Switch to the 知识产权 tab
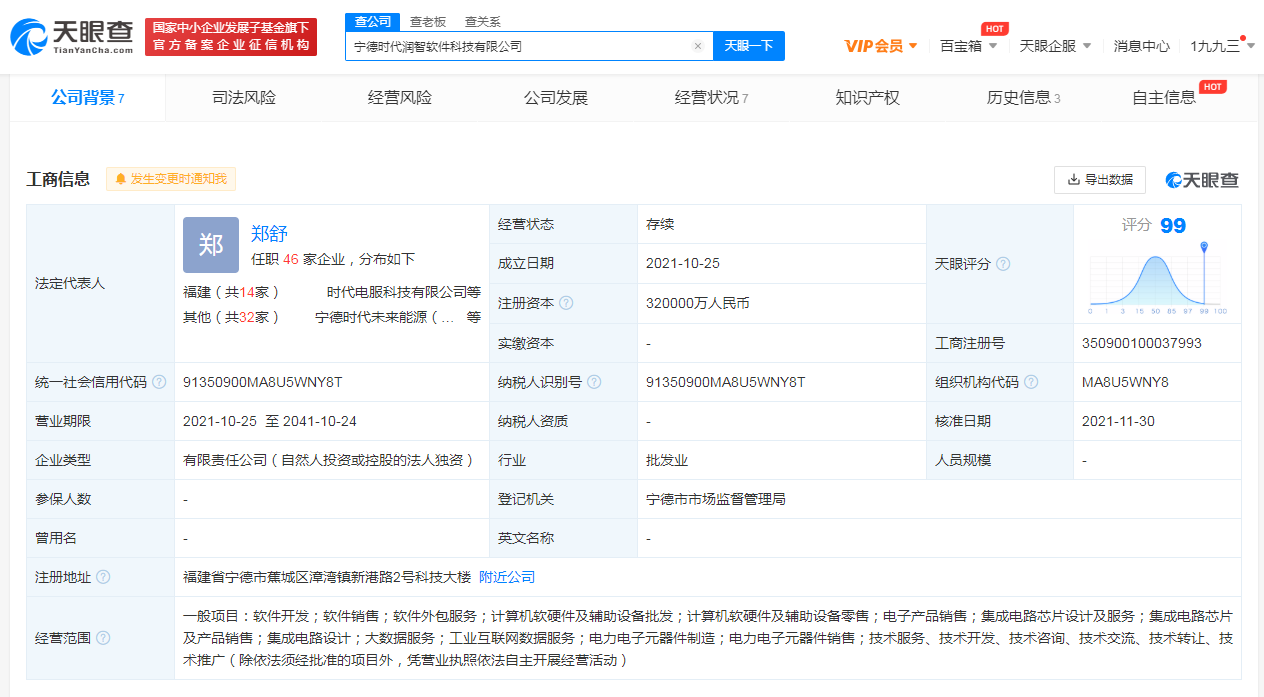The image size is (1264, 697). click(868, 98)
